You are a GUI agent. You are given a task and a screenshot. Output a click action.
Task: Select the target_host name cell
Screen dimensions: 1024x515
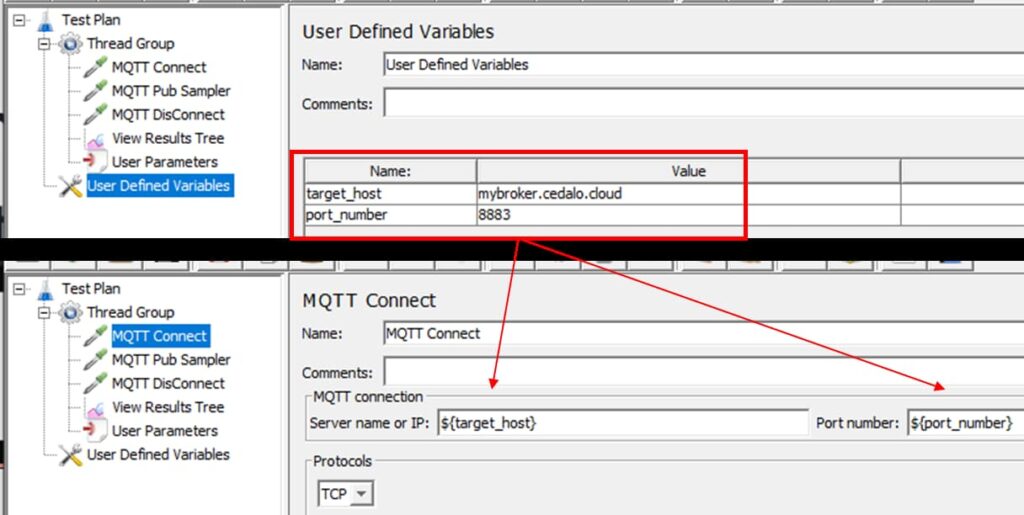(390, 194)
